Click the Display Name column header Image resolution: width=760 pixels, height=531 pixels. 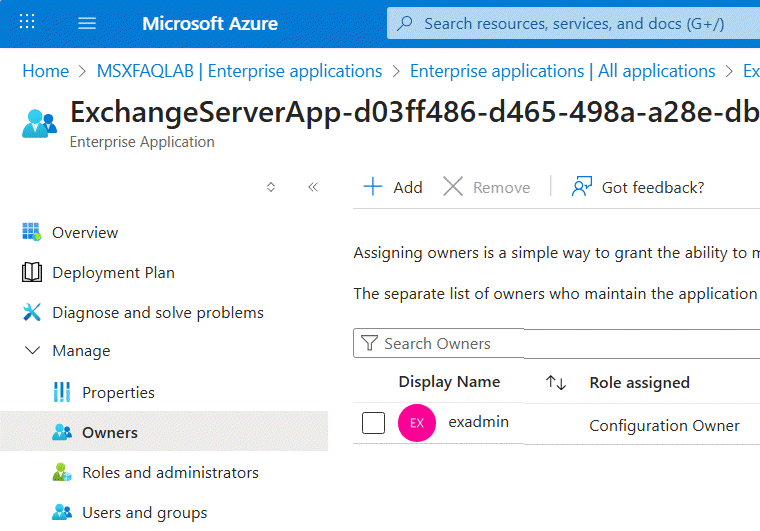pyautogui.click(x=449, y=382)
